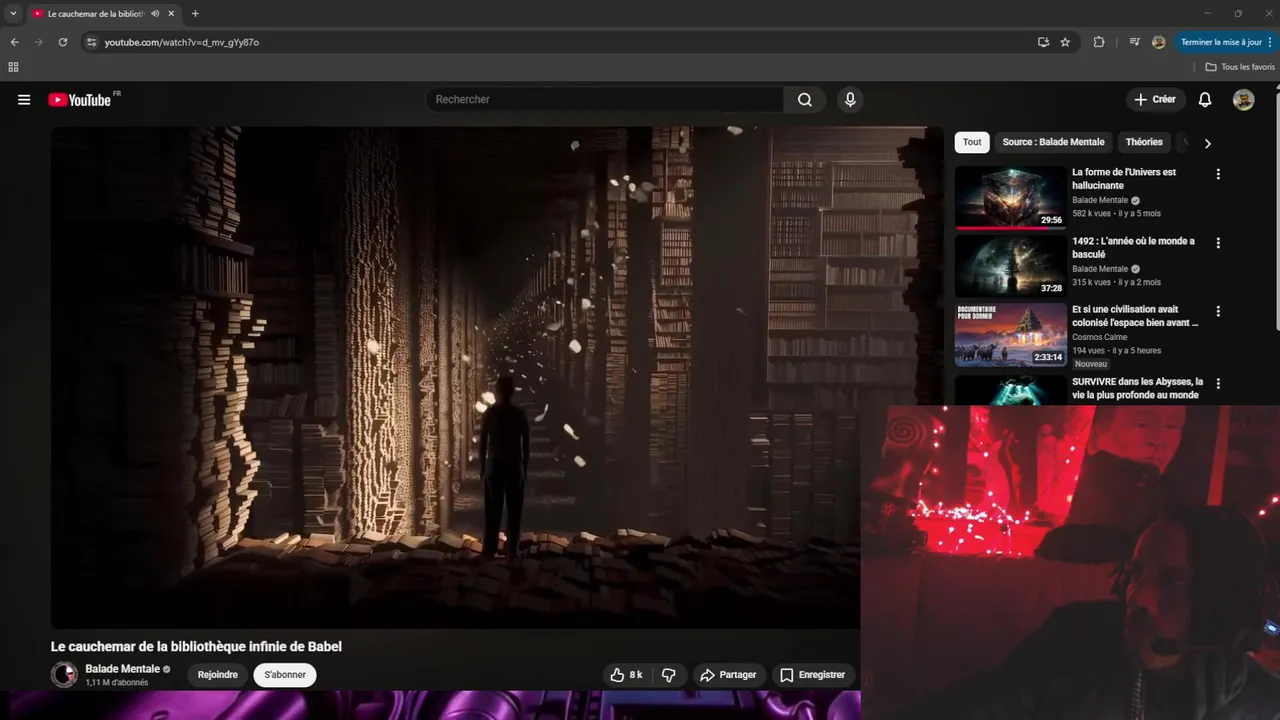Open 'La forme de l'Univers est hallucinante' thumbnail
The image size is (1280, 720).
pyautogui.click(x=1010, y=197)
